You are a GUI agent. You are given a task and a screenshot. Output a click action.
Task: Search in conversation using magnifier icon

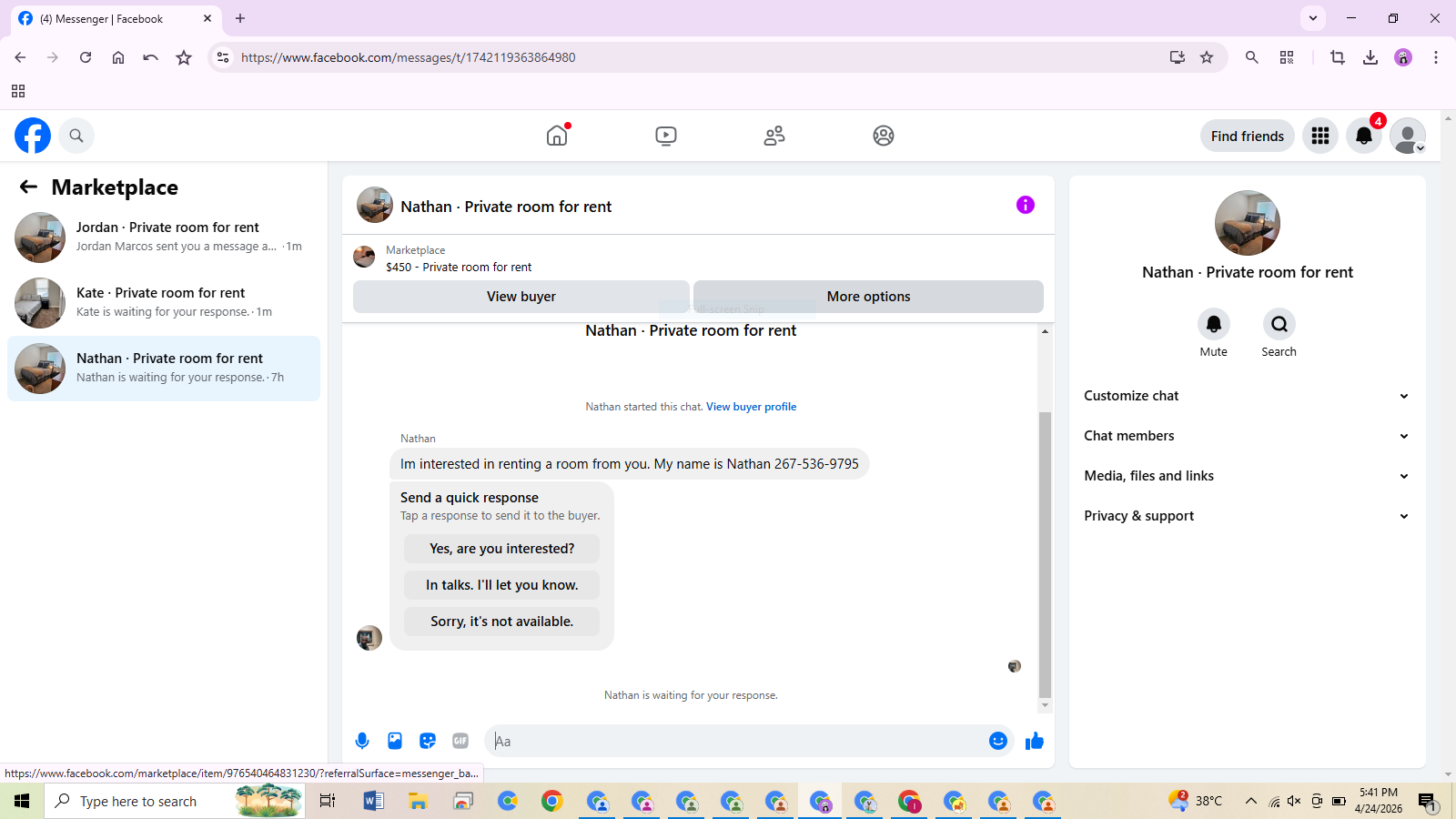[1279, 324]
